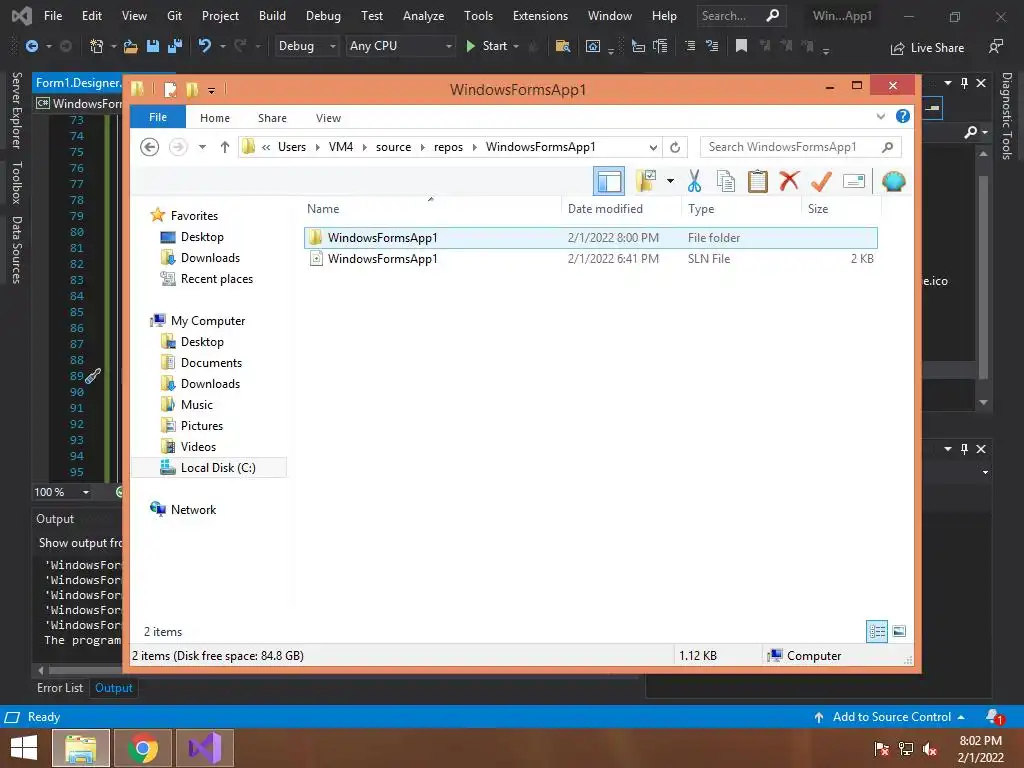
Task: Click the Cut scissors icon in Explorer toolbar
Action: tap(694, 181)
